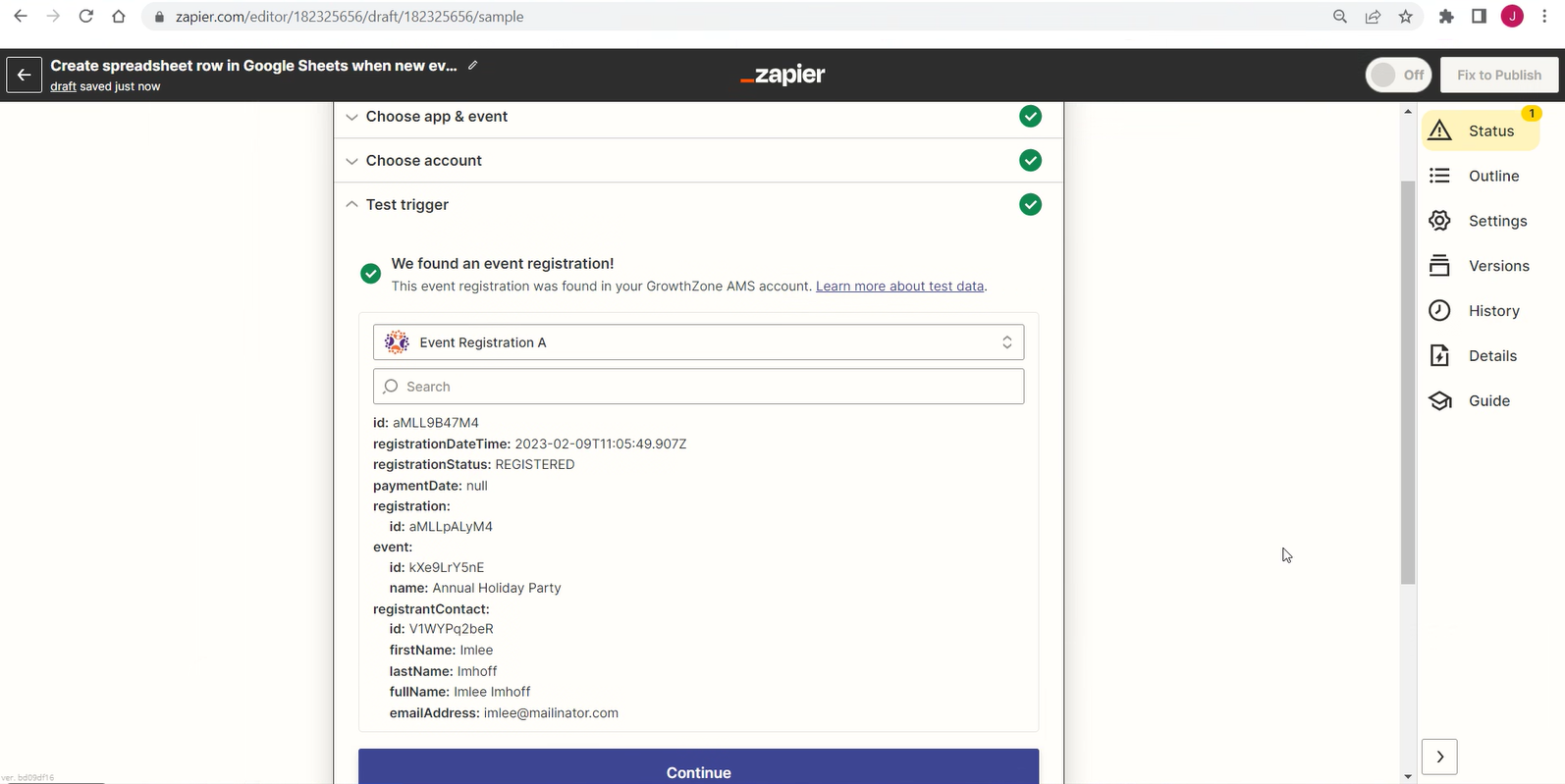Open the Details file icon
The height and width of the screenshot is (784, 1565).
point(1440,356)
